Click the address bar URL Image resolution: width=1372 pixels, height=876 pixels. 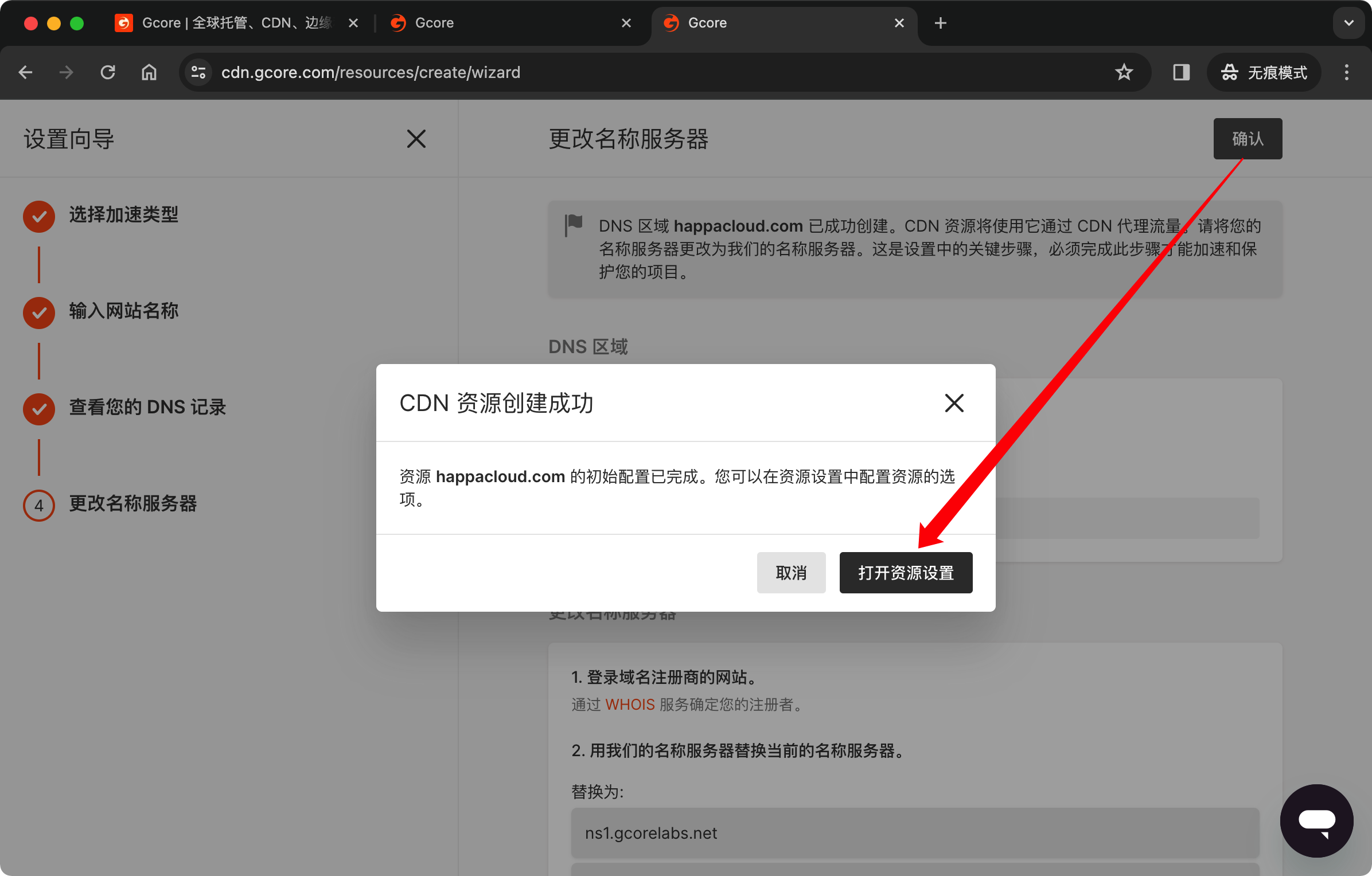(371, 72)
